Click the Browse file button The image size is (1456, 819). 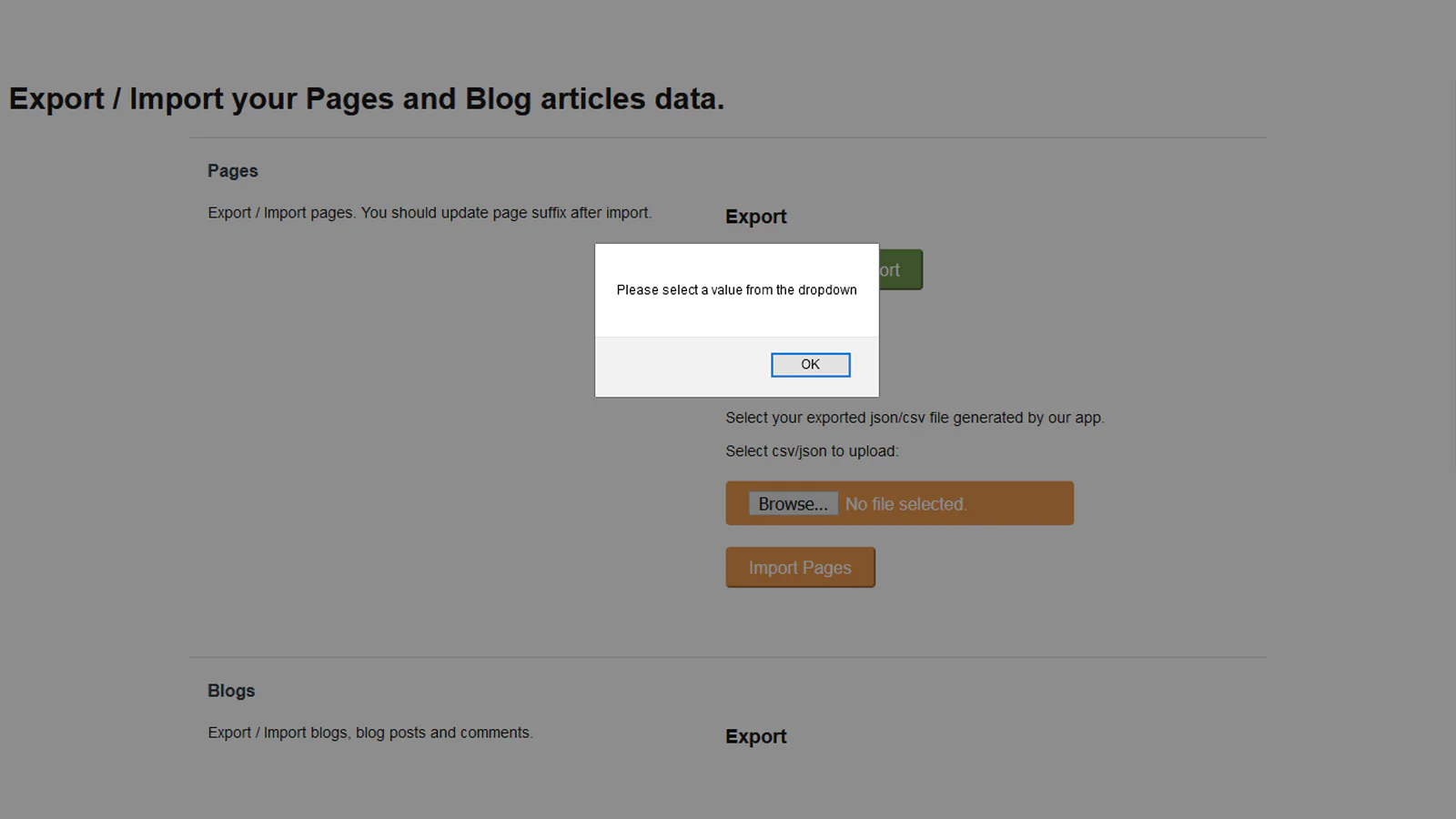(x=793, y=504)
